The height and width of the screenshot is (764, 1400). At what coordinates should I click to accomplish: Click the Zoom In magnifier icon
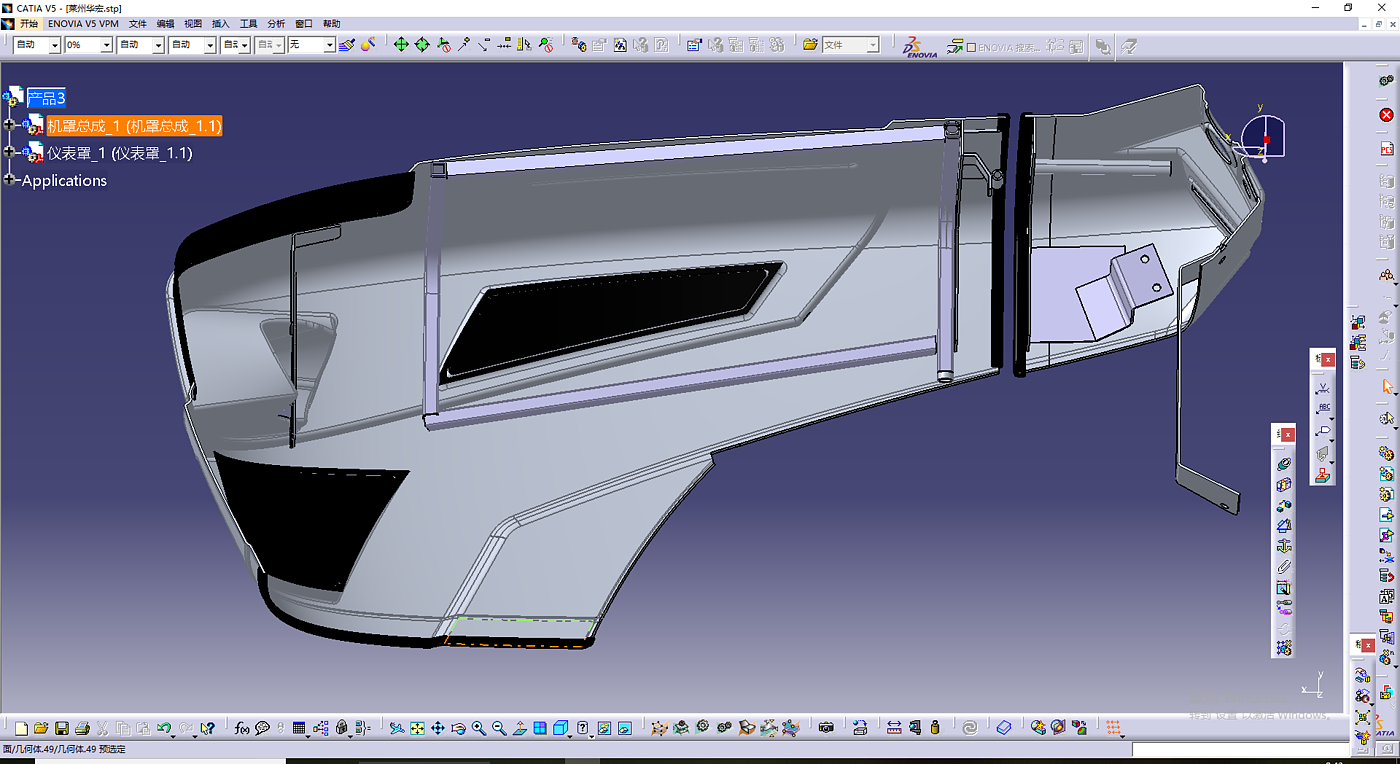click(x=479, y=729)
